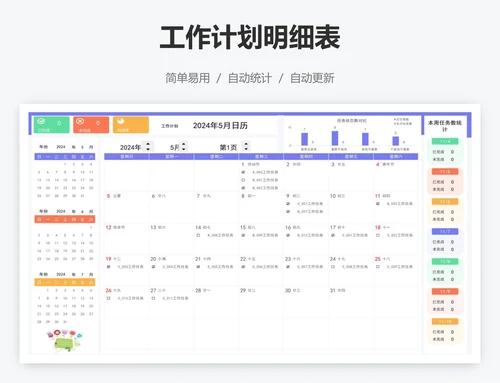Click the green 11/8 stats label
500x383 pixels.
point(445,261)
